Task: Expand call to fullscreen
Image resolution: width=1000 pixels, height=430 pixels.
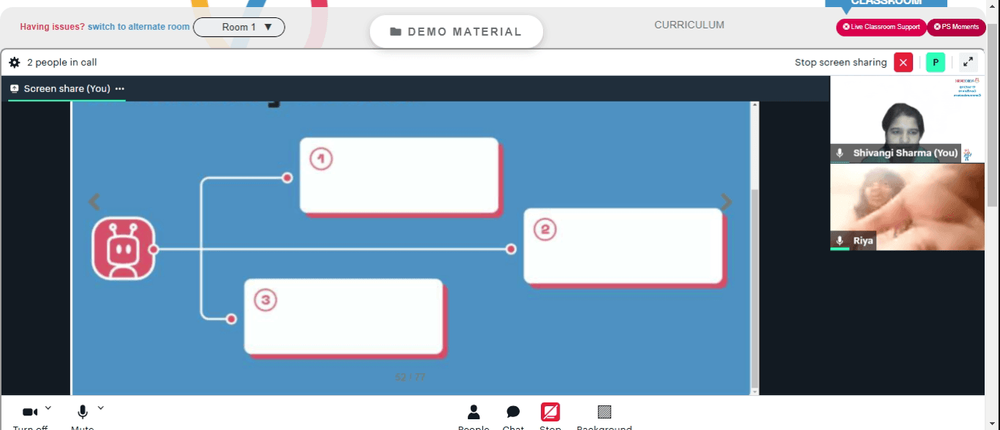Action: pyautogui.click(x=968, y=63)
